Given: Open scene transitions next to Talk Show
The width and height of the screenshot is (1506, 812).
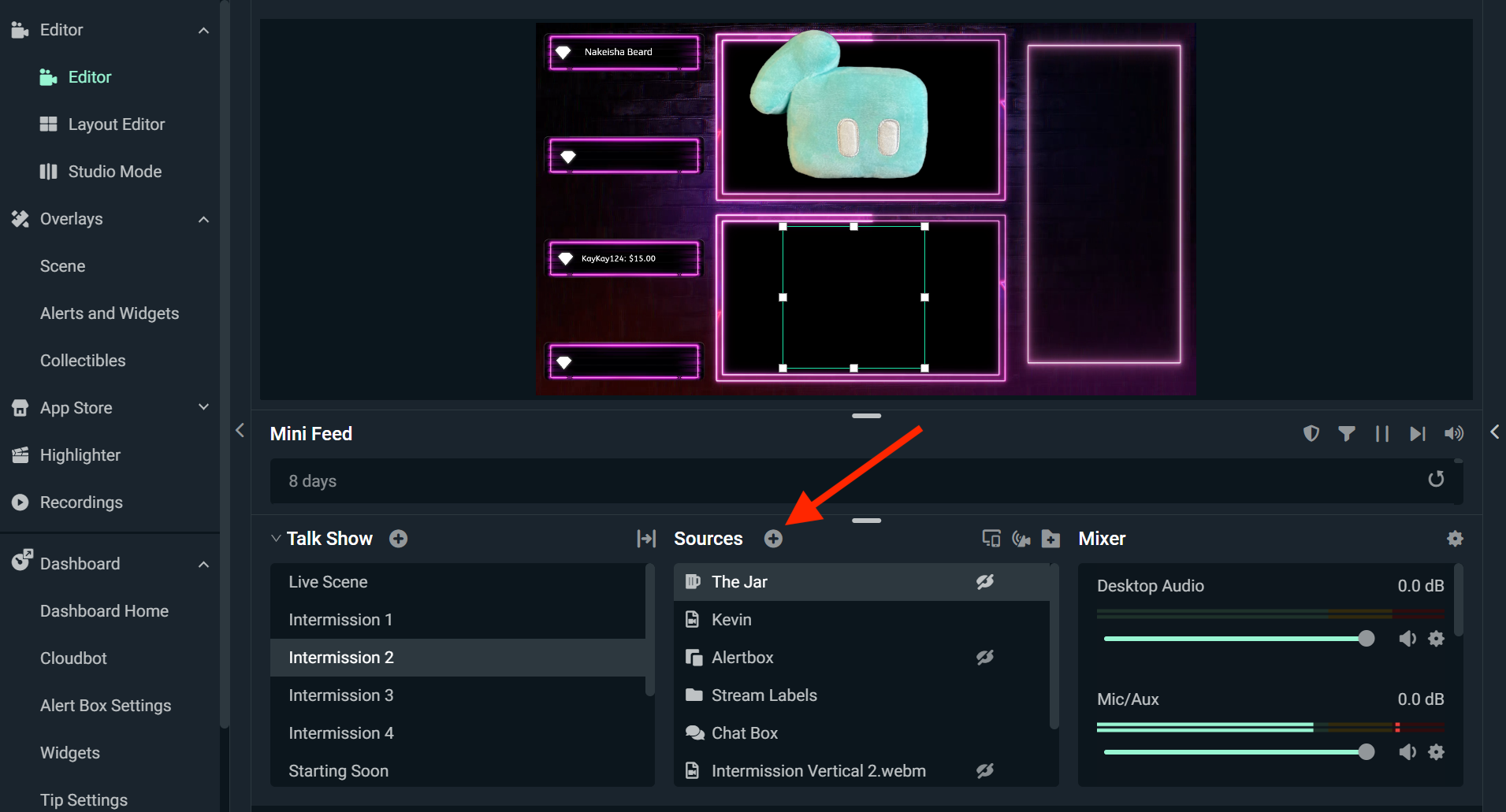Looking at the screenshot, I should [x=645, y=539].
